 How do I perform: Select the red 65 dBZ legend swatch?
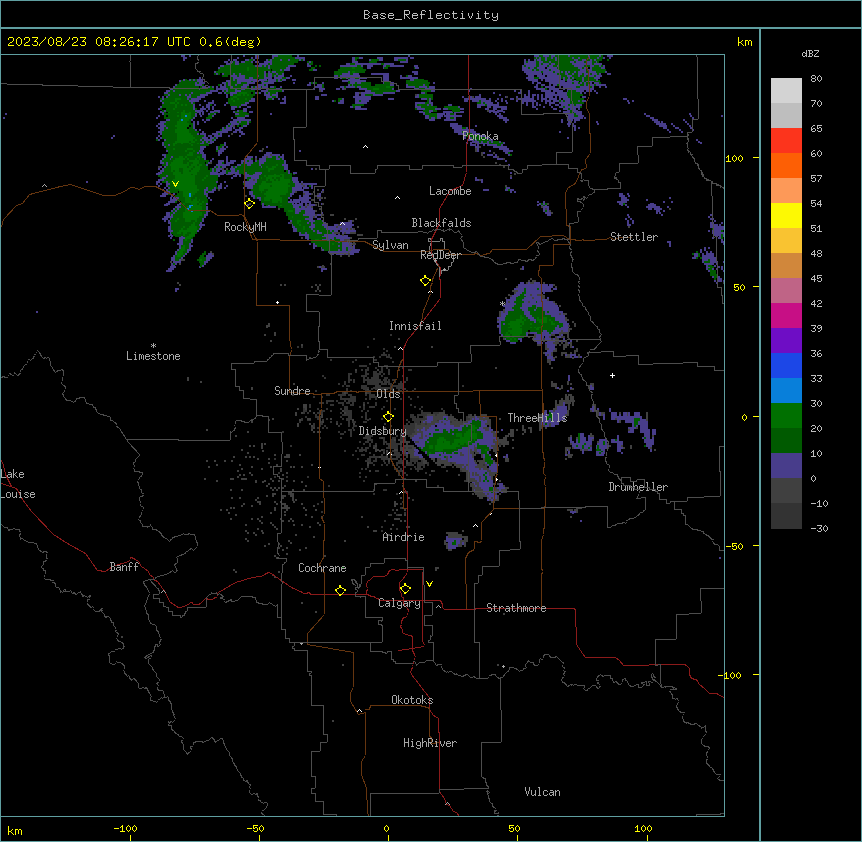click(x=786, y=140)
